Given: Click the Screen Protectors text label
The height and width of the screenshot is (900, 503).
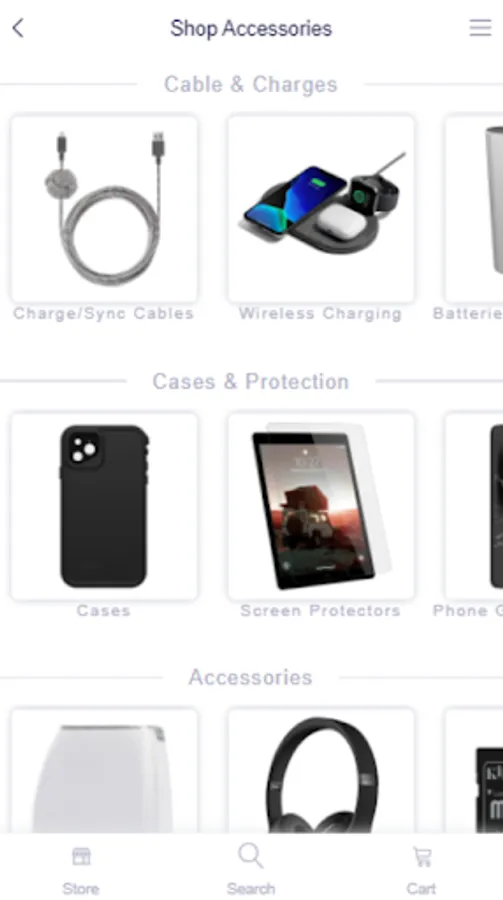Looking at the screenshot, I should [320, 611].
